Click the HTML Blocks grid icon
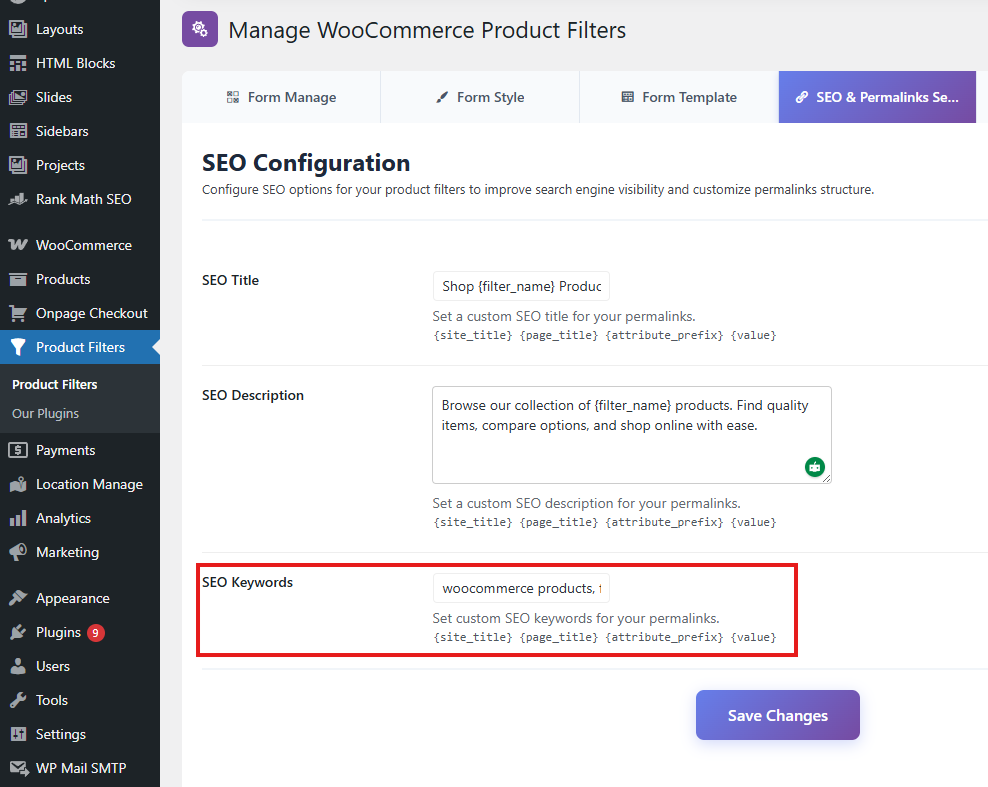988x787 pixels. point(18,63)
